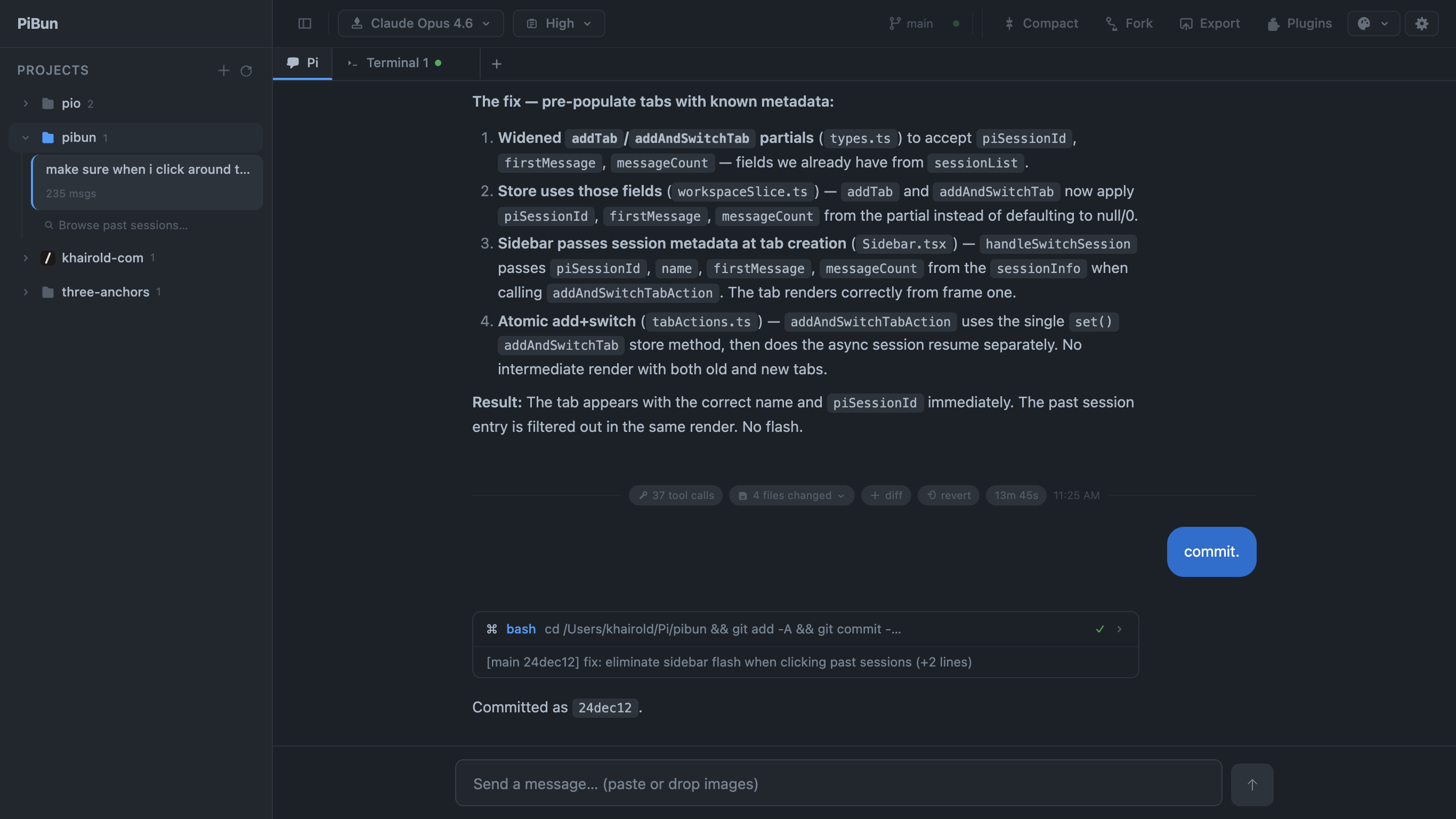This screenshot has height=819, width=1456.
Task: Toggle the sidebar panel icon
Action: coord(305,23)
